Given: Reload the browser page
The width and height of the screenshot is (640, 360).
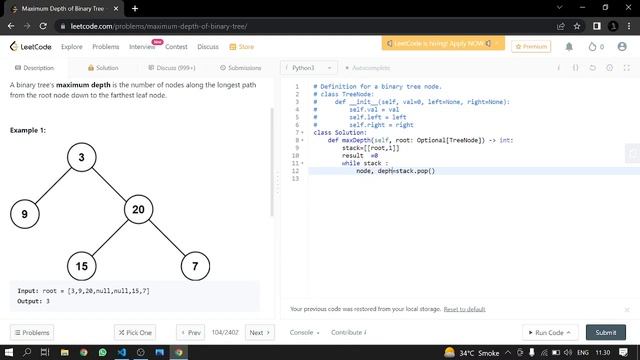Looking at the screenshot, I should pyautogui.click(x=43, y=26).
